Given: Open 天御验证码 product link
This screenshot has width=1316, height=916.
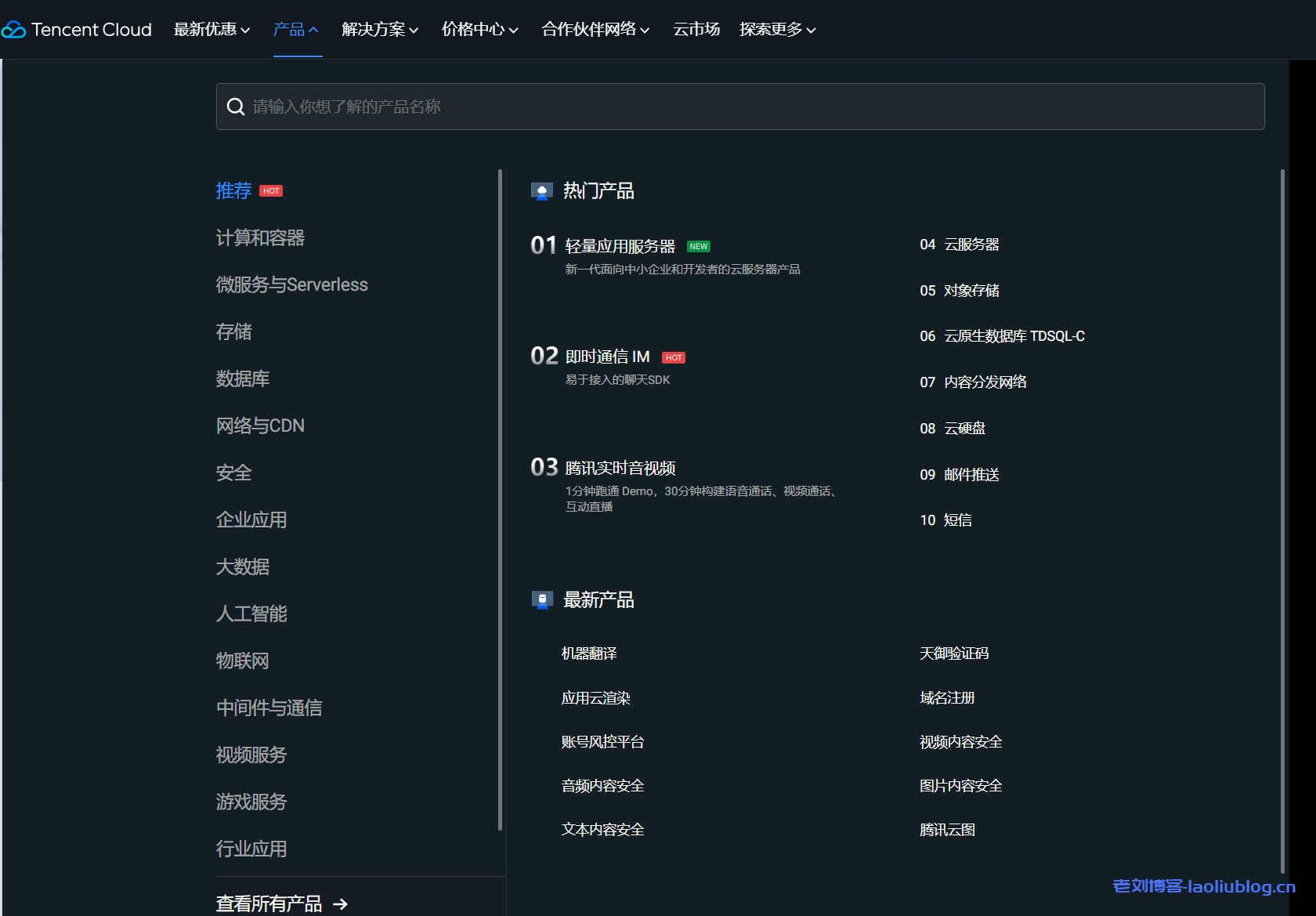Looking at the screenshot, I should coord(954,654).
